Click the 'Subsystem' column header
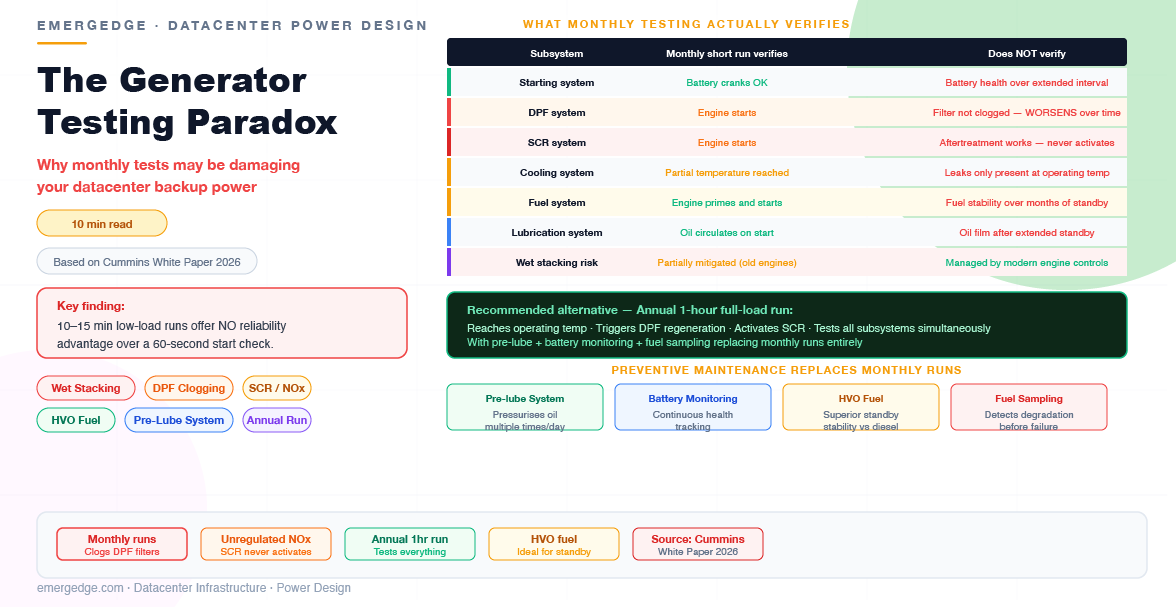Viewport: 1176px width, 607px height. pos(556,53)
